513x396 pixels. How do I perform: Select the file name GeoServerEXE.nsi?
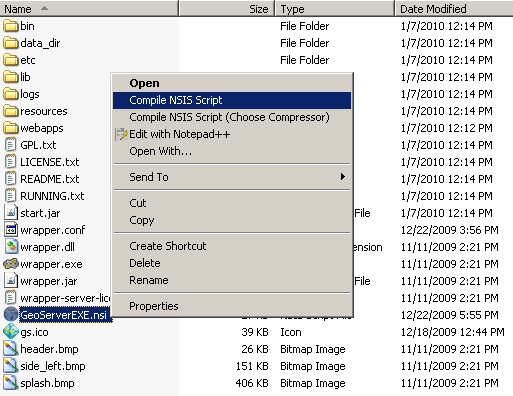pyautogui.click(x=64, y=315)
